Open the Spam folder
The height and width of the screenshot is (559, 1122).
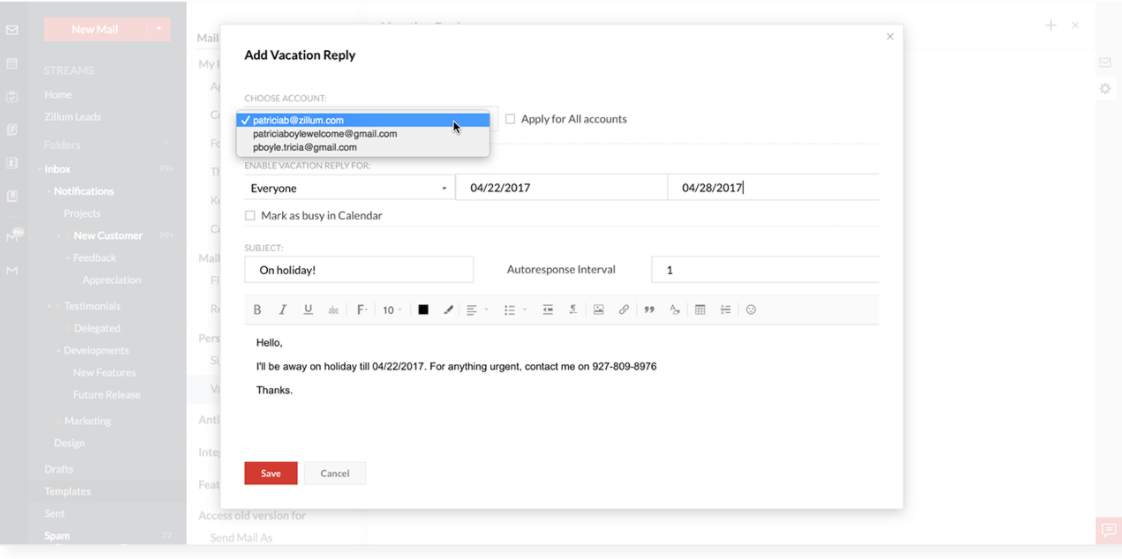coord(57,536)
